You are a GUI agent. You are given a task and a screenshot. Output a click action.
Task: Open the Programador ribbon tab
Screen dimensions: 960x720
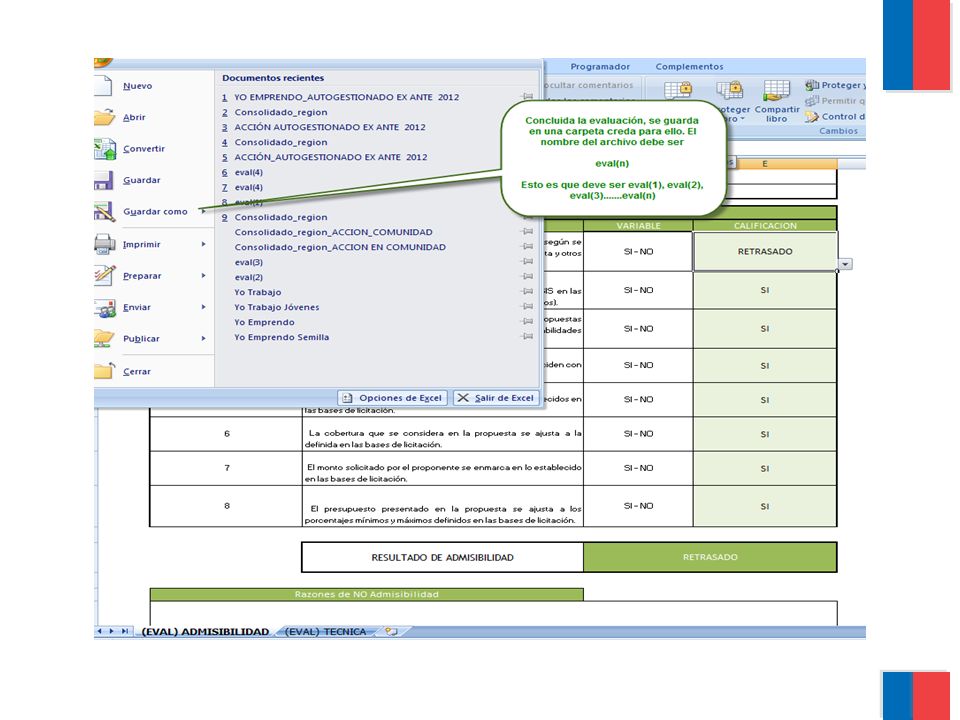pos(600,67)
